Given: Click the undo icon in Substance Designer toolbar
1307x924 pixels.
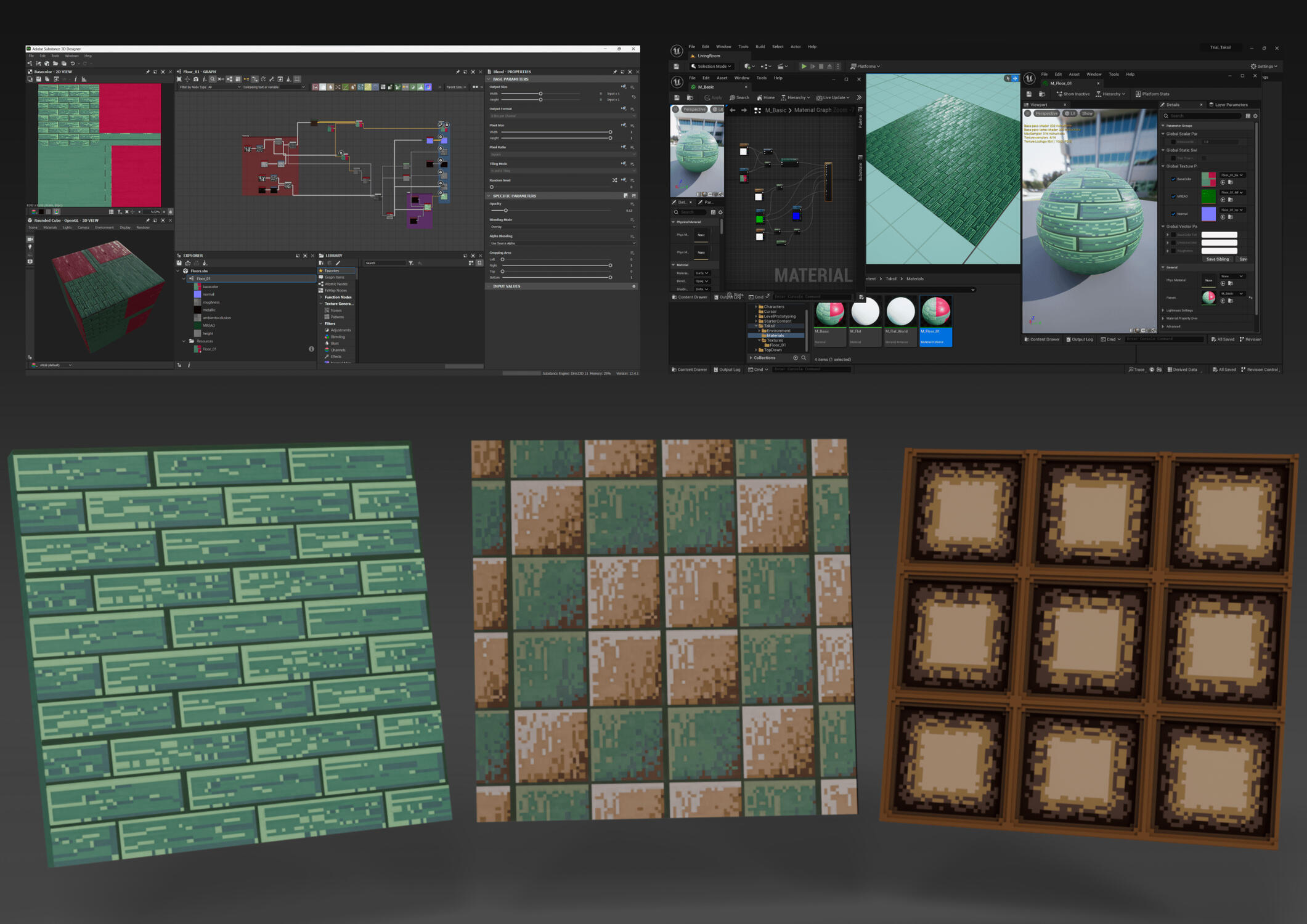Looking at the screenshot, I should pyautogui.click(x=72, y=63).
